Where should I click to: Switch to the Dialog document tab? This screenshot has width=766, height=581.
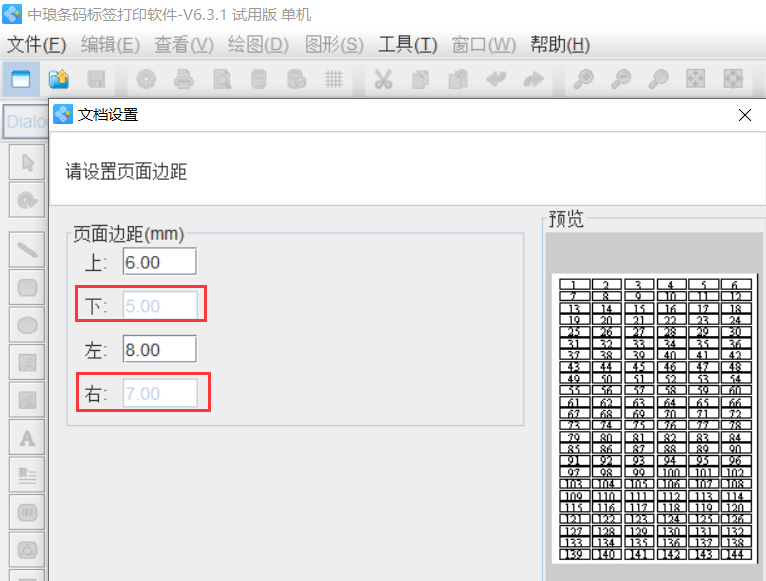[26, 121]
